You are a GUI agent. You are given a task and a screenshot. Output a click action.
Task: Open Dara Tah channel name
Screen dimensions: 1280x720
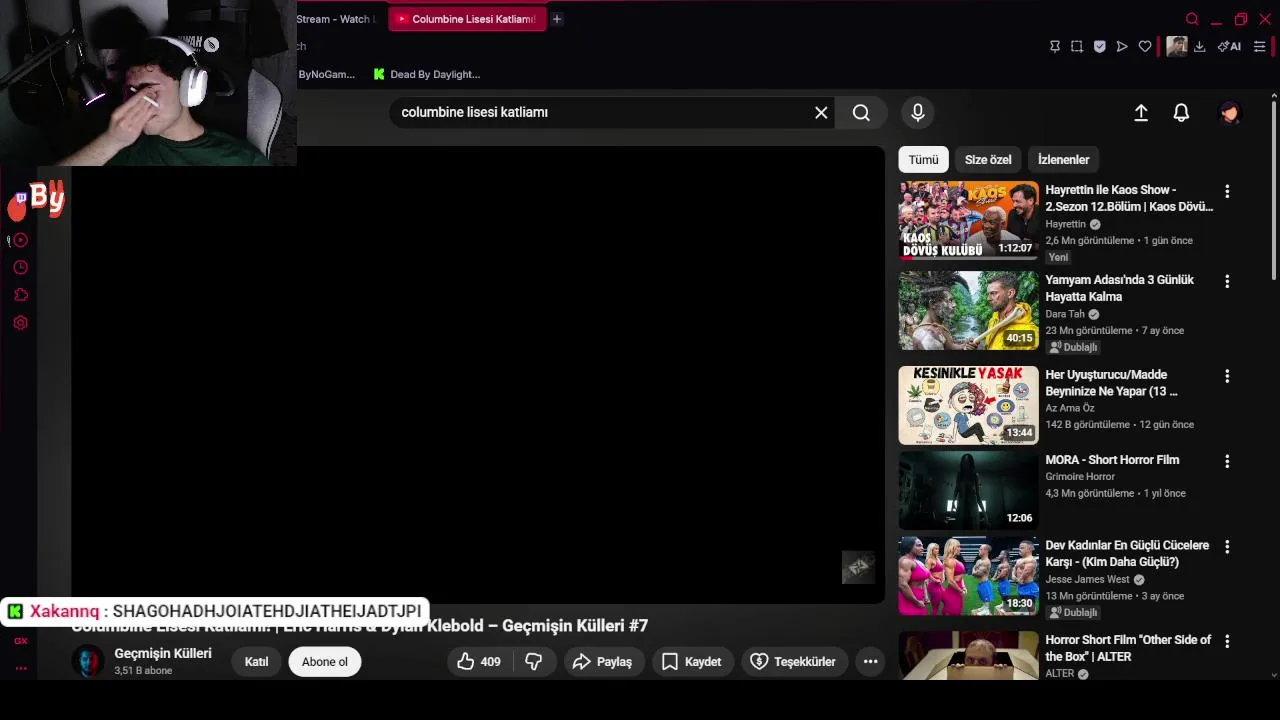pyautogui.click(x=1065, y=314)
